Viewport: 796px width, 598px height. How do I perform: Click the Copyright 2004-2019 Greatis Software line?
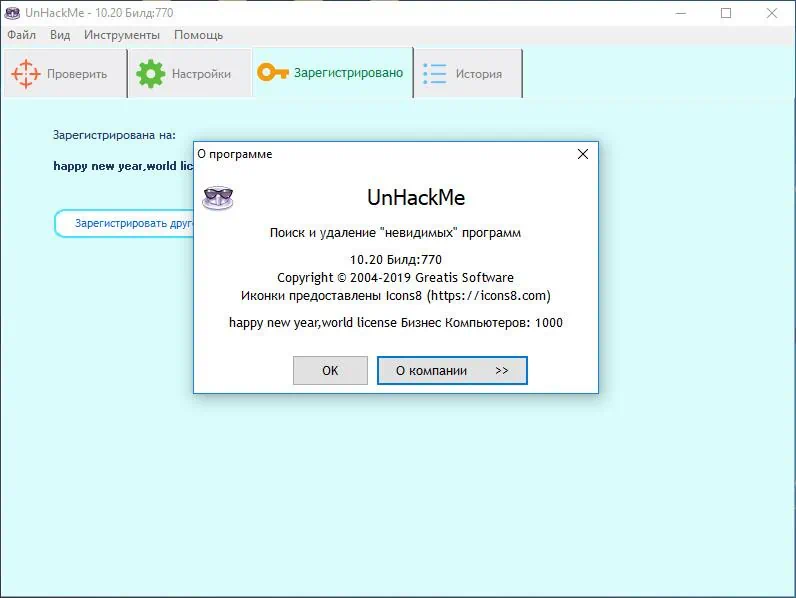tap(395, 278)
